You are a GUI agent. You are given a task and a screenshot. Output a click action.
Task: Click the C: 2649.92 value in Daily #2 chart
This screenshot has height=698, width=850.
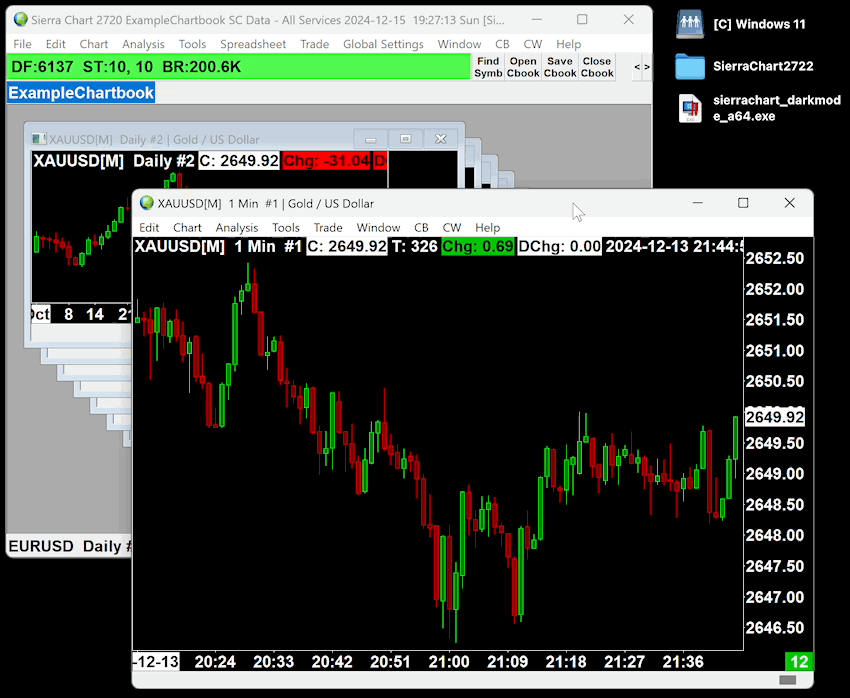click(x=239, y=161)
